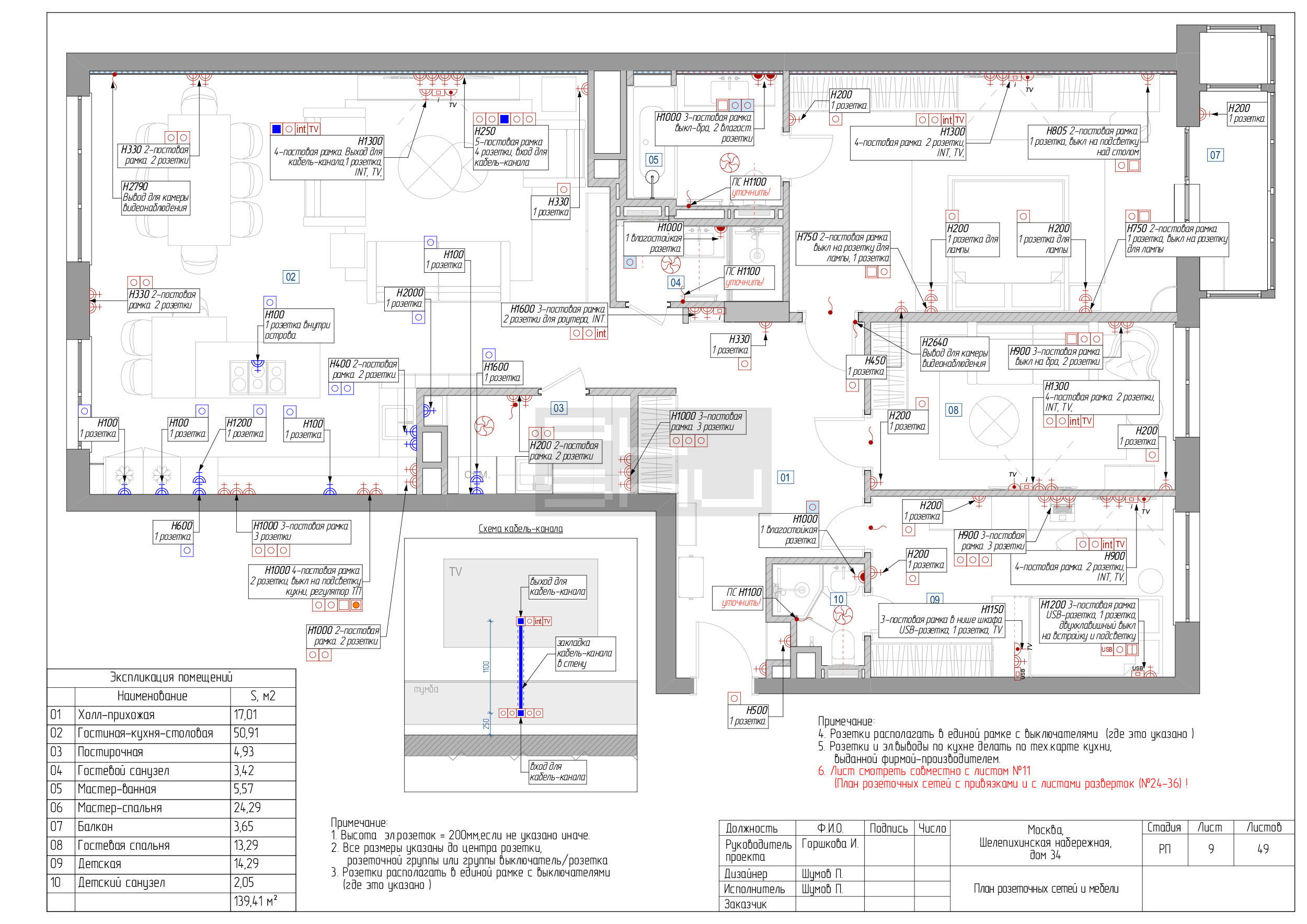This screenshot has height=924, width=1307.
Task: Click label 'вход для кабель-канала'
Action: (x=558, y=772)
